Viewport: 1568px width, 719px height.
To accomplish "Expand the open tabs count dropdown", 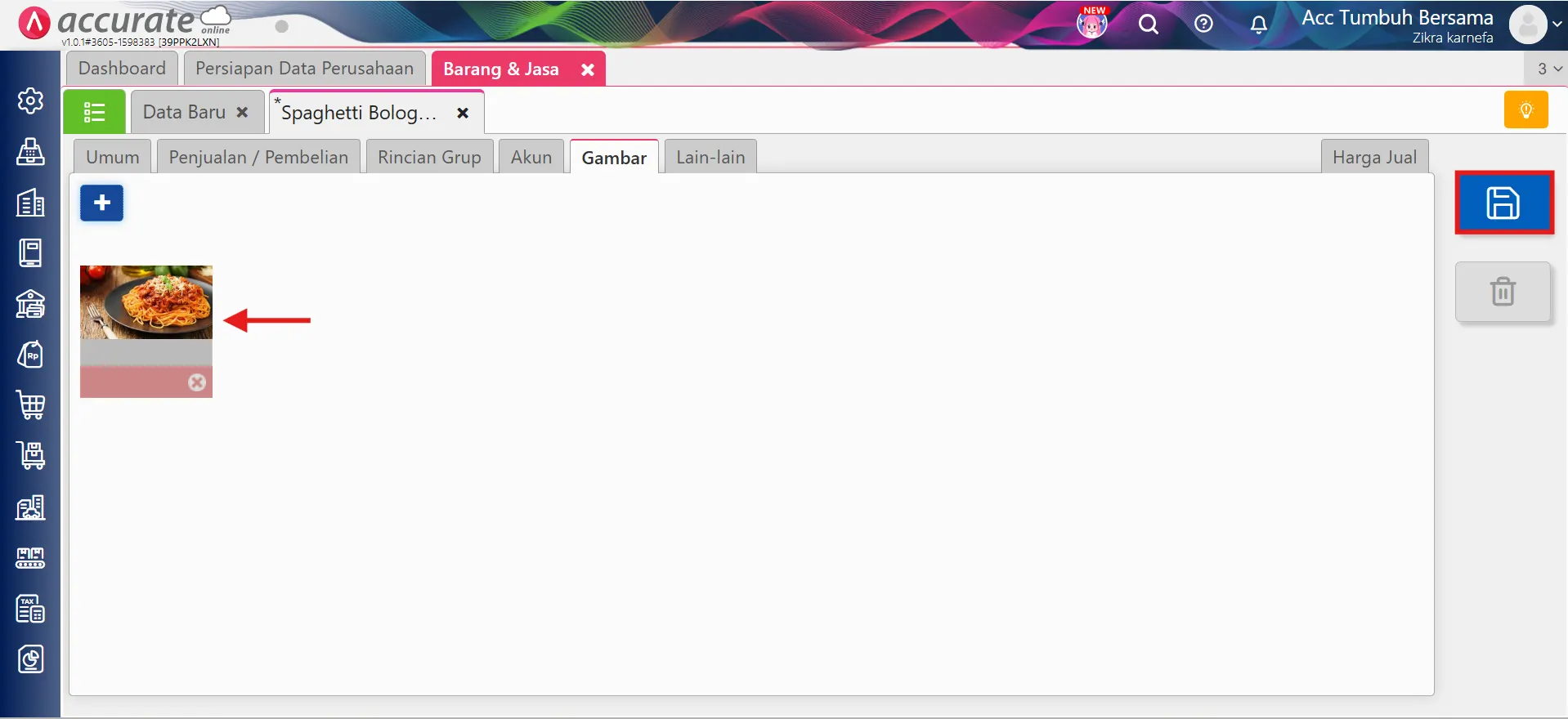I will point(1548,69).
